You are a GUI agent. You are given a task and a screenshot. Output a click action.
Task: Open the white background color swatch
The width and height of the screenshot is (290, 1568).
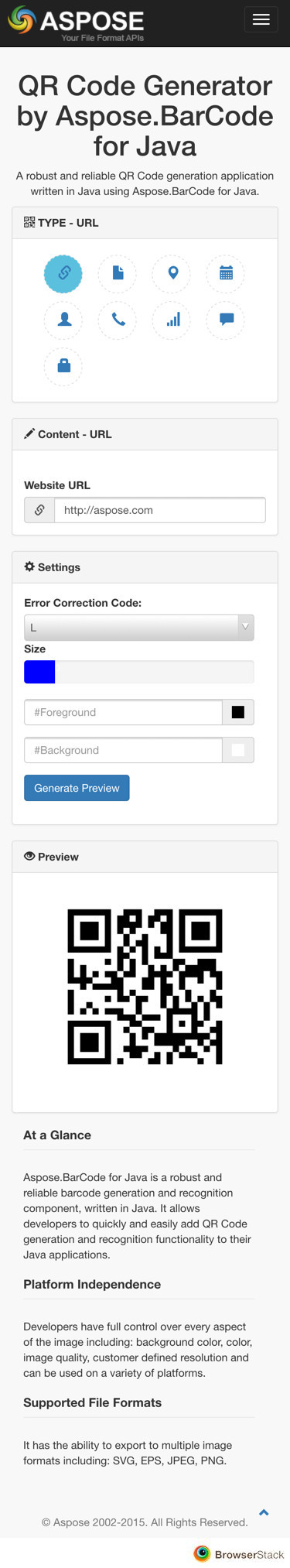coord(238,750)
